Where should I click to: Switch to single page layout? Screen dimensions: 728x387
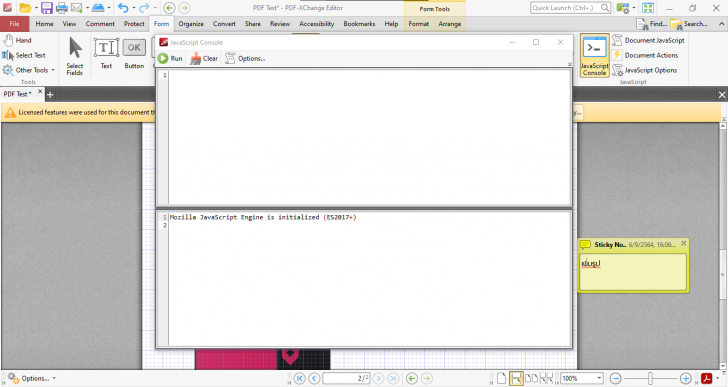tap(501, 379)
